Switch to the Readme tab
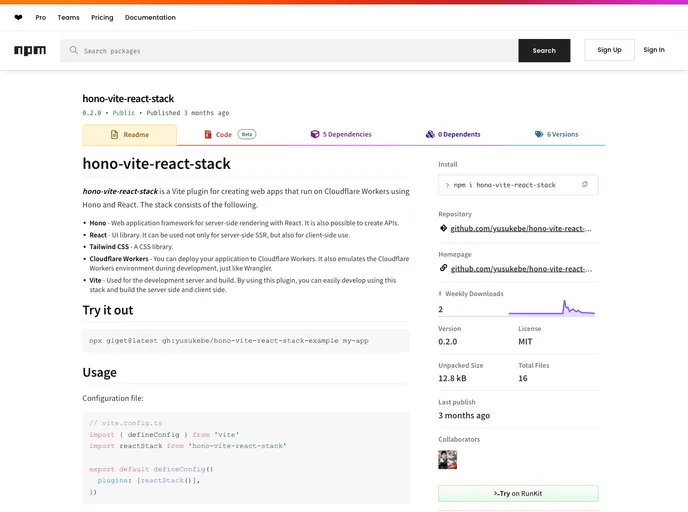 tap(129, 135)
